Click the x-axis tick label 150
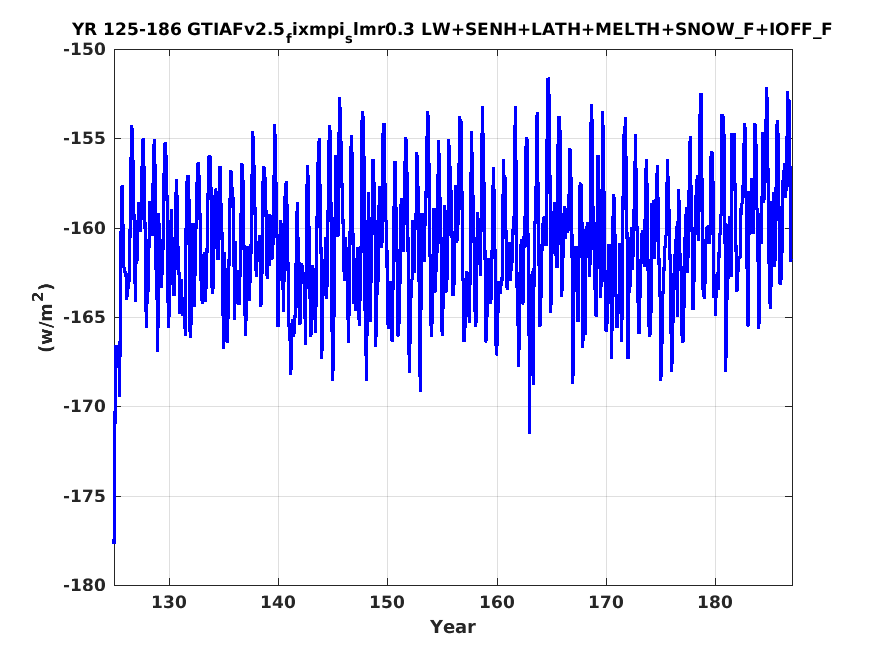 pos(387,602)
